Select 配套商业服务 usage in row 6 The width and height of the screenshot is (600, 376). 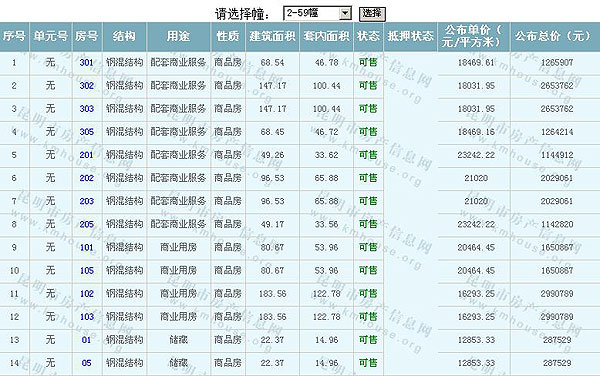click(x=178, y=178)
